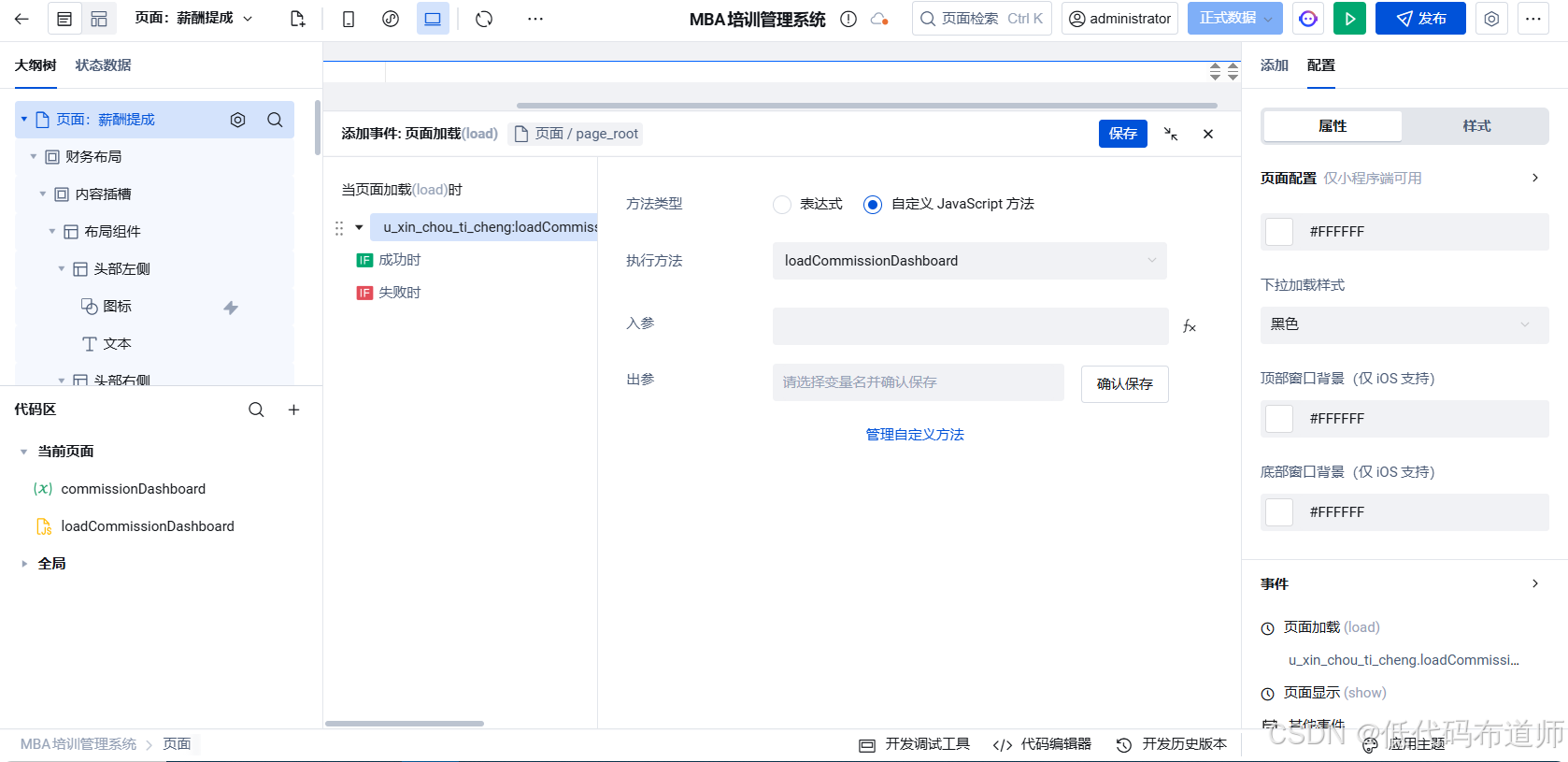Click the new page icon
This screenshot has width=1568, height=762.
[x=297, y=19]
